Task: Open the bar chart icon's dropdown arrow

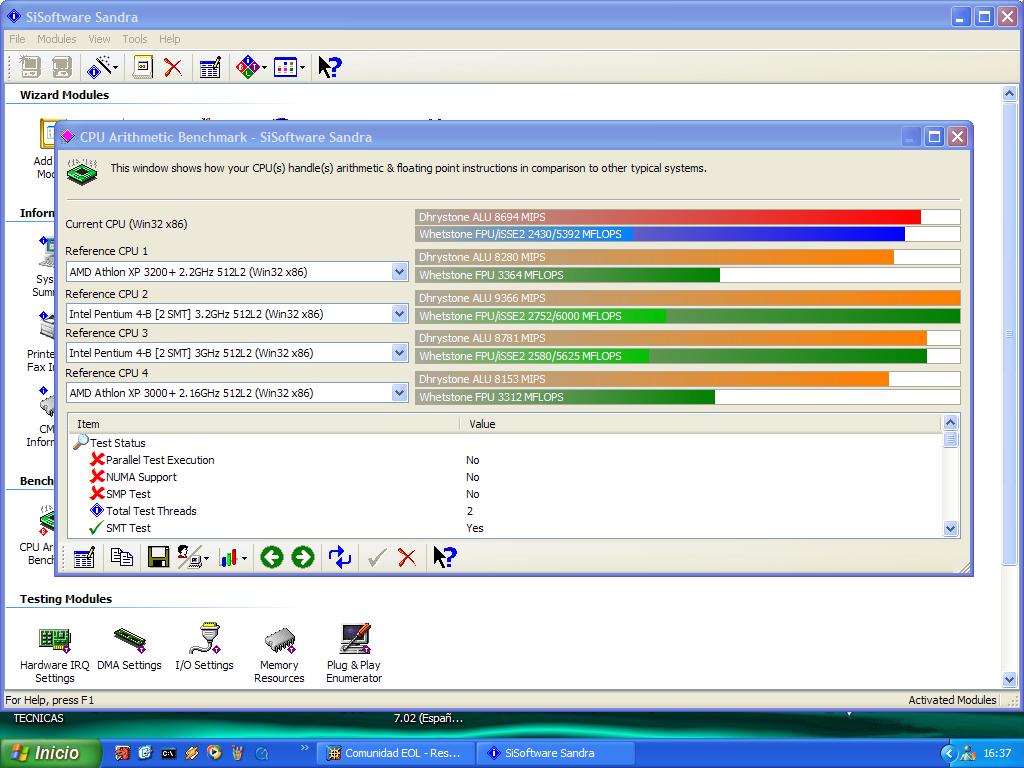Action: click(244, 558)
